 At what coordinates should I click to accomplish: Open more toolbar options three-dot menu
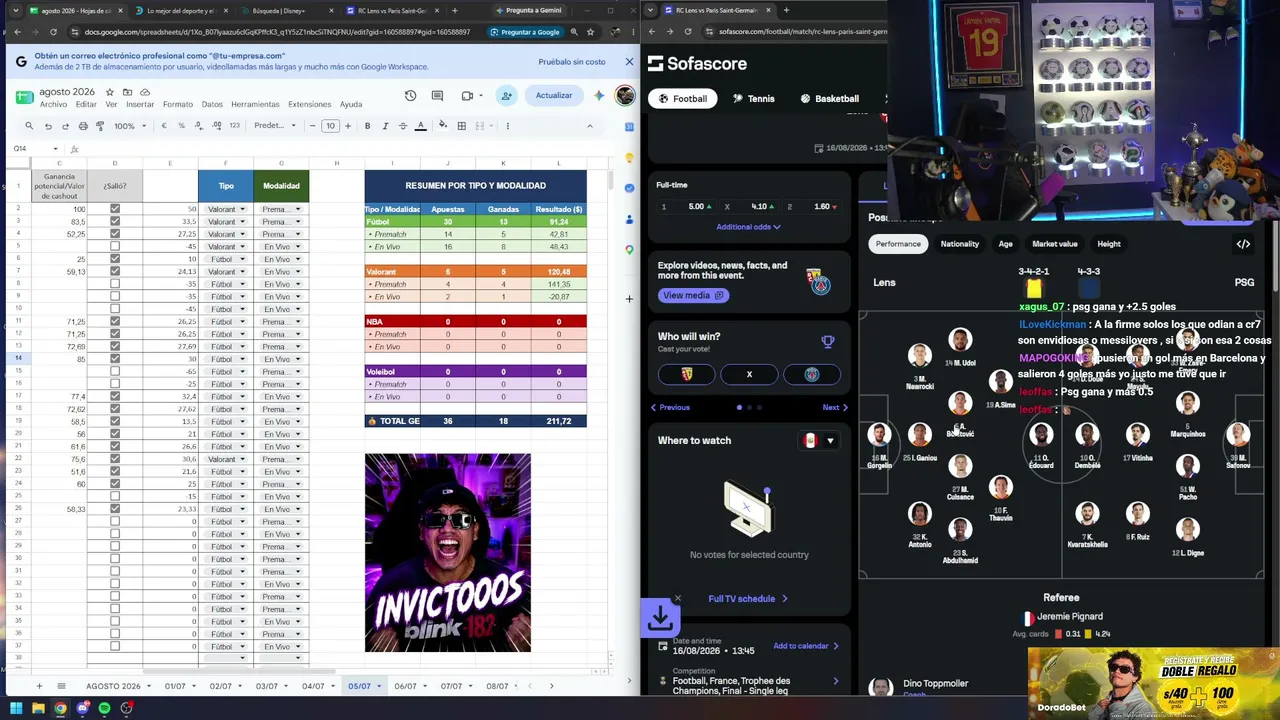507,126
